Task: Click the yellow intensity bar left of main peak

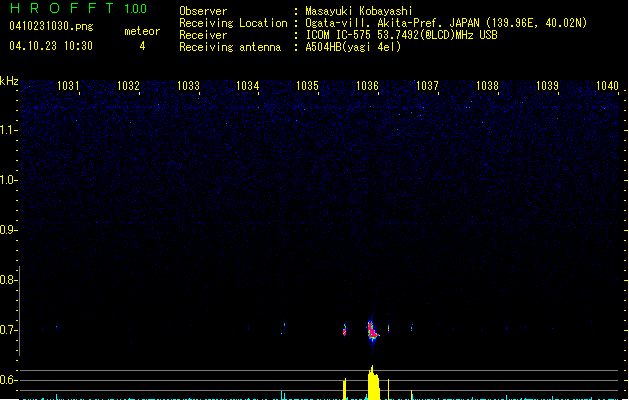Action: 345,389
